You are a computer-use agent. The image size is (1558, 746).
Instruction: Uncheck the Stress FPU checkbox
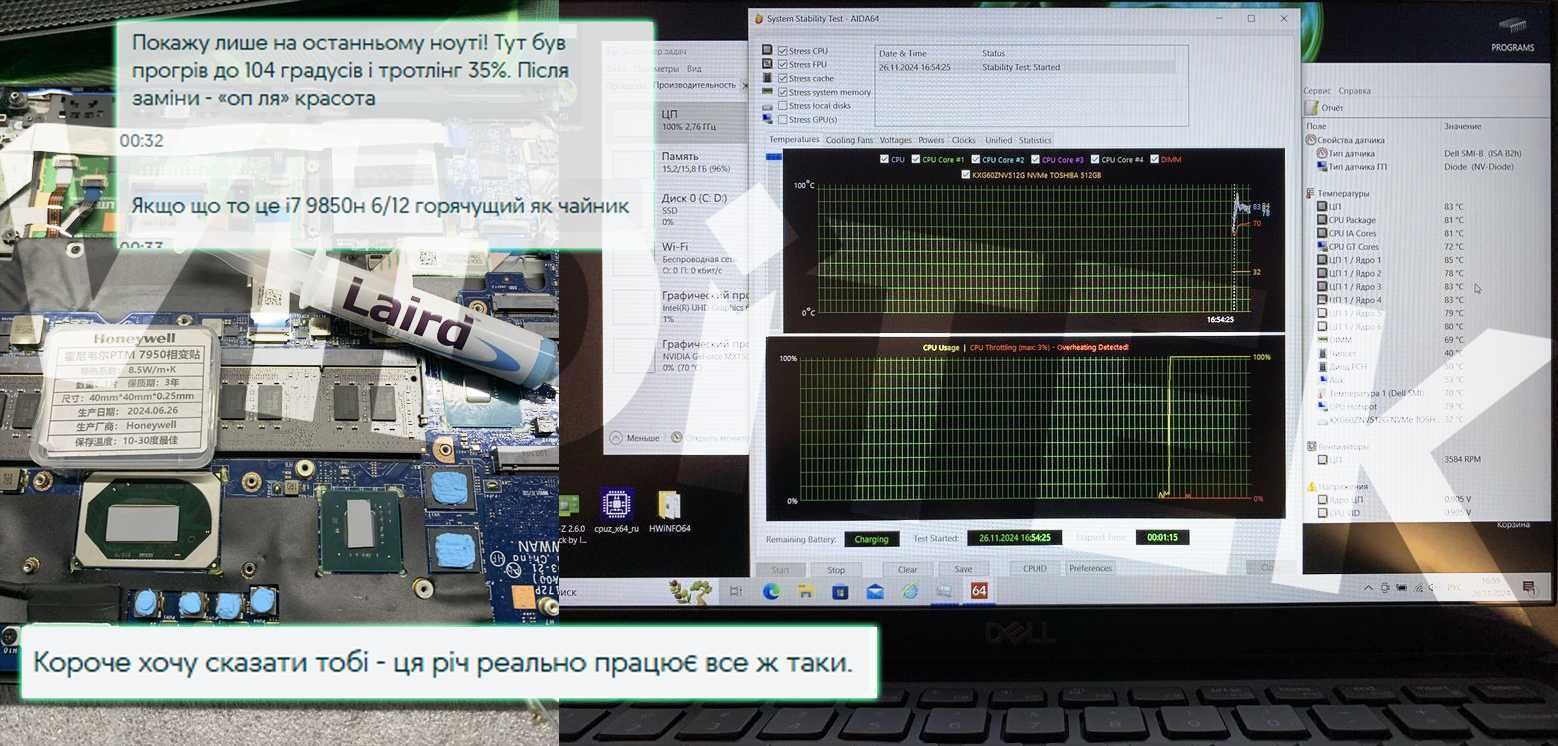tap(783, 65)
